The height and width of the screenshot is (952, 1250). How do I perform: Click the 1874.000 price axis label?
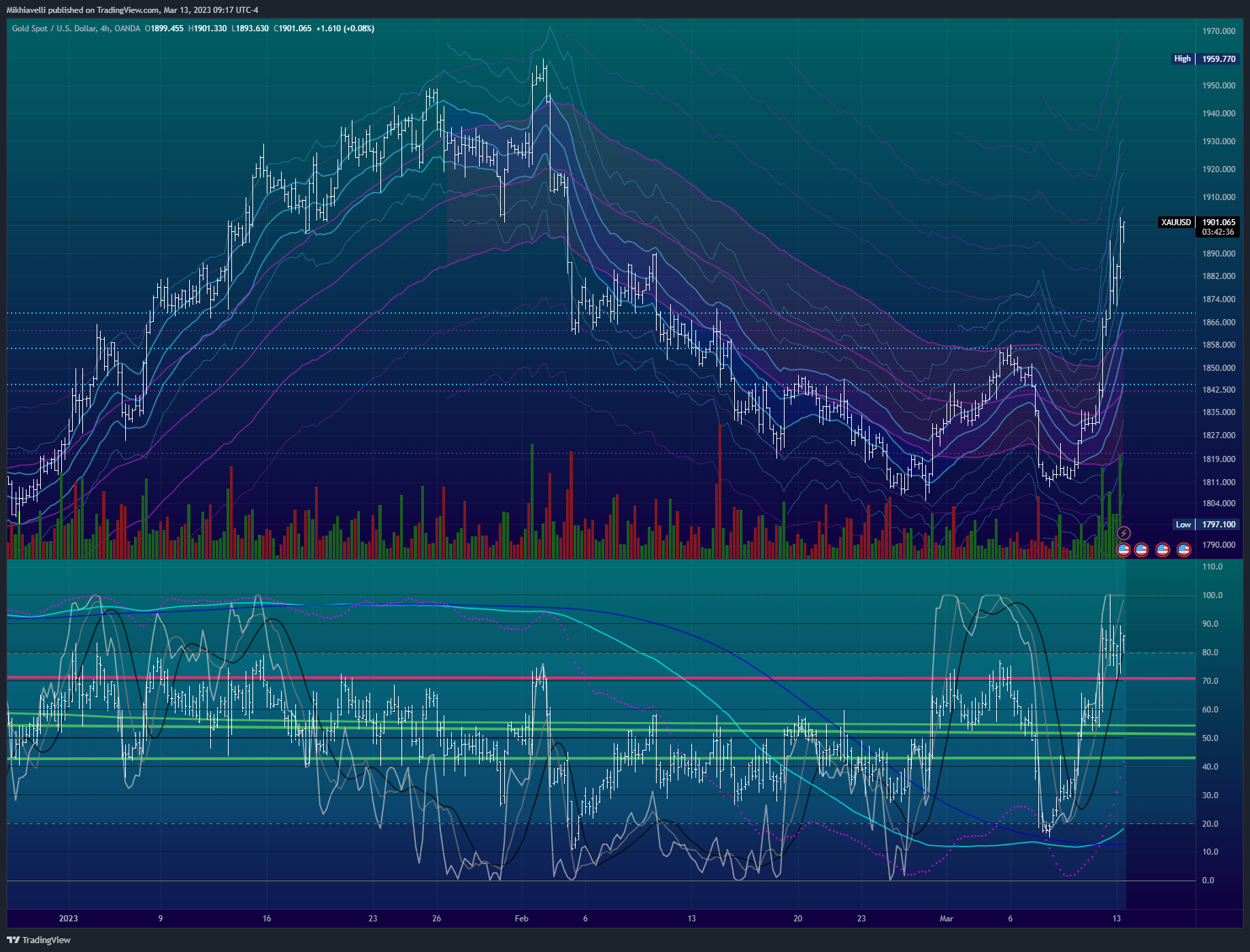[x=1219, y=299]
